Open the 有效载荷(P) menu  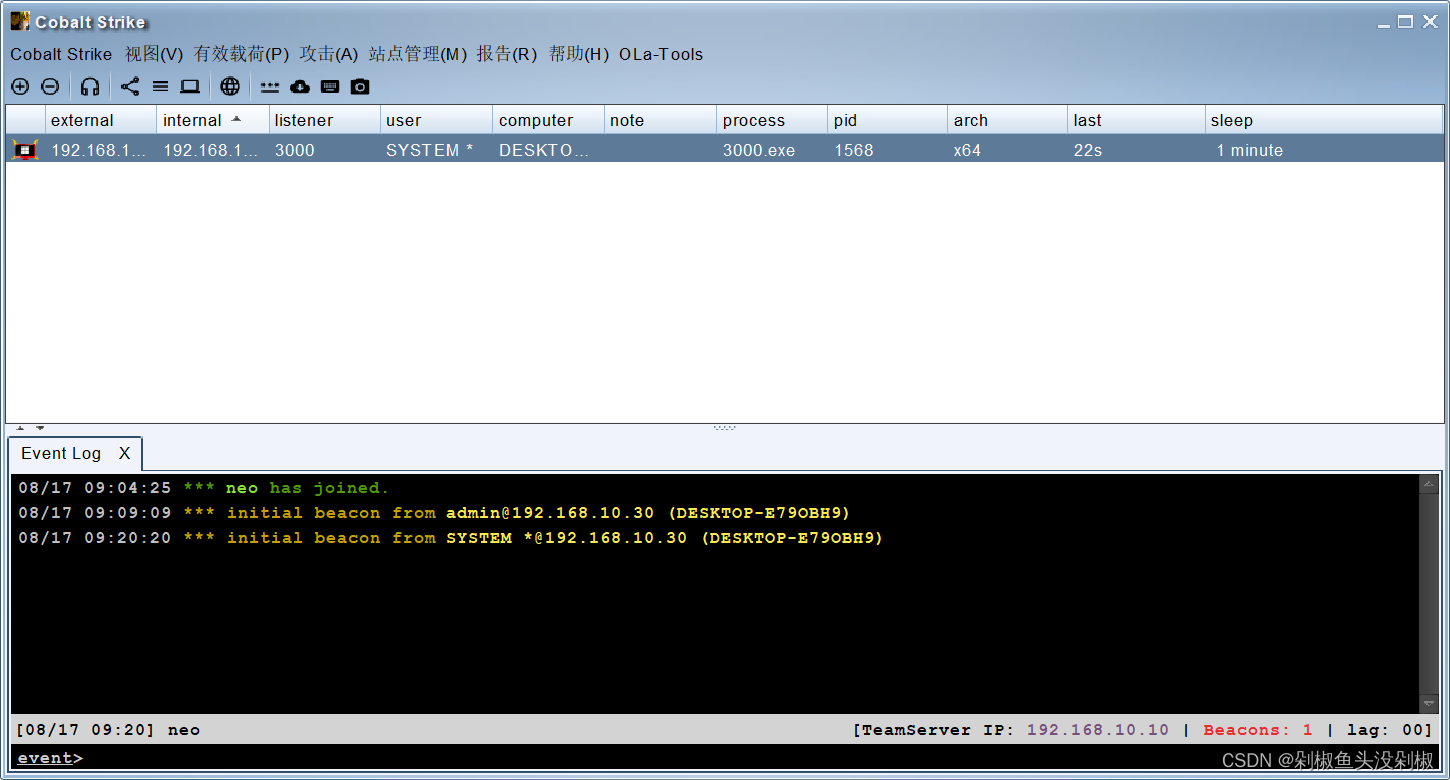pyautogui.click(x=242, y=54)
